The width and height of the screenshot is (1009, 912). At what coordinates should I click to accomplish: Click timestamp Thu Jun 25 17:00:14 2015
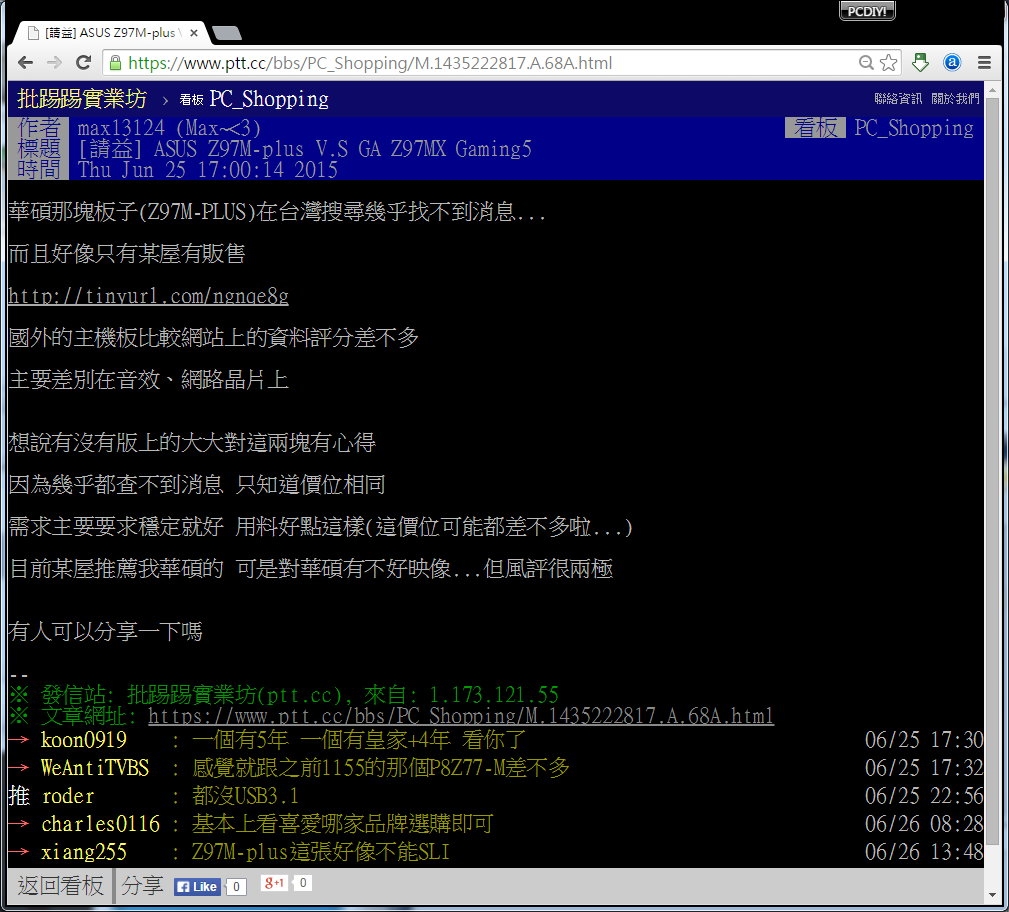pos(208,169)
